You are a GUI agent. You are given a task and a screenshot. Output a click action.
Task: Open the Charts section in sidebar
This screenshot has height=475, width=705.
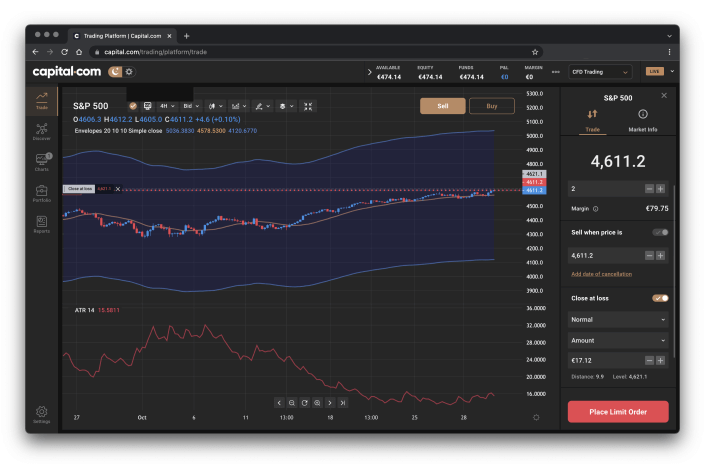(42, 162)
